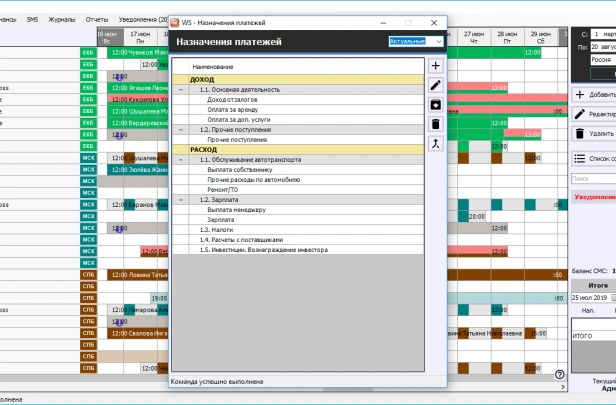
Task: Click the archive box icon in dialog
Action: (x=435, y=105)
